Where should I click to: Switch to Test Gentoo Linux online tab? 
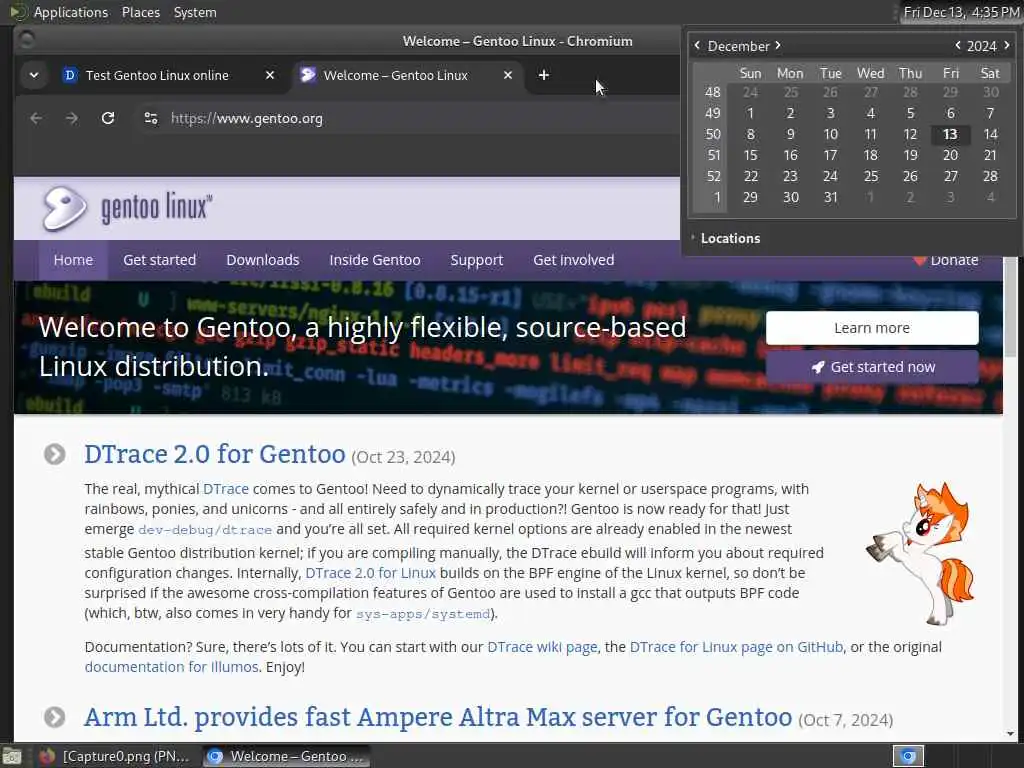[157, 75]
